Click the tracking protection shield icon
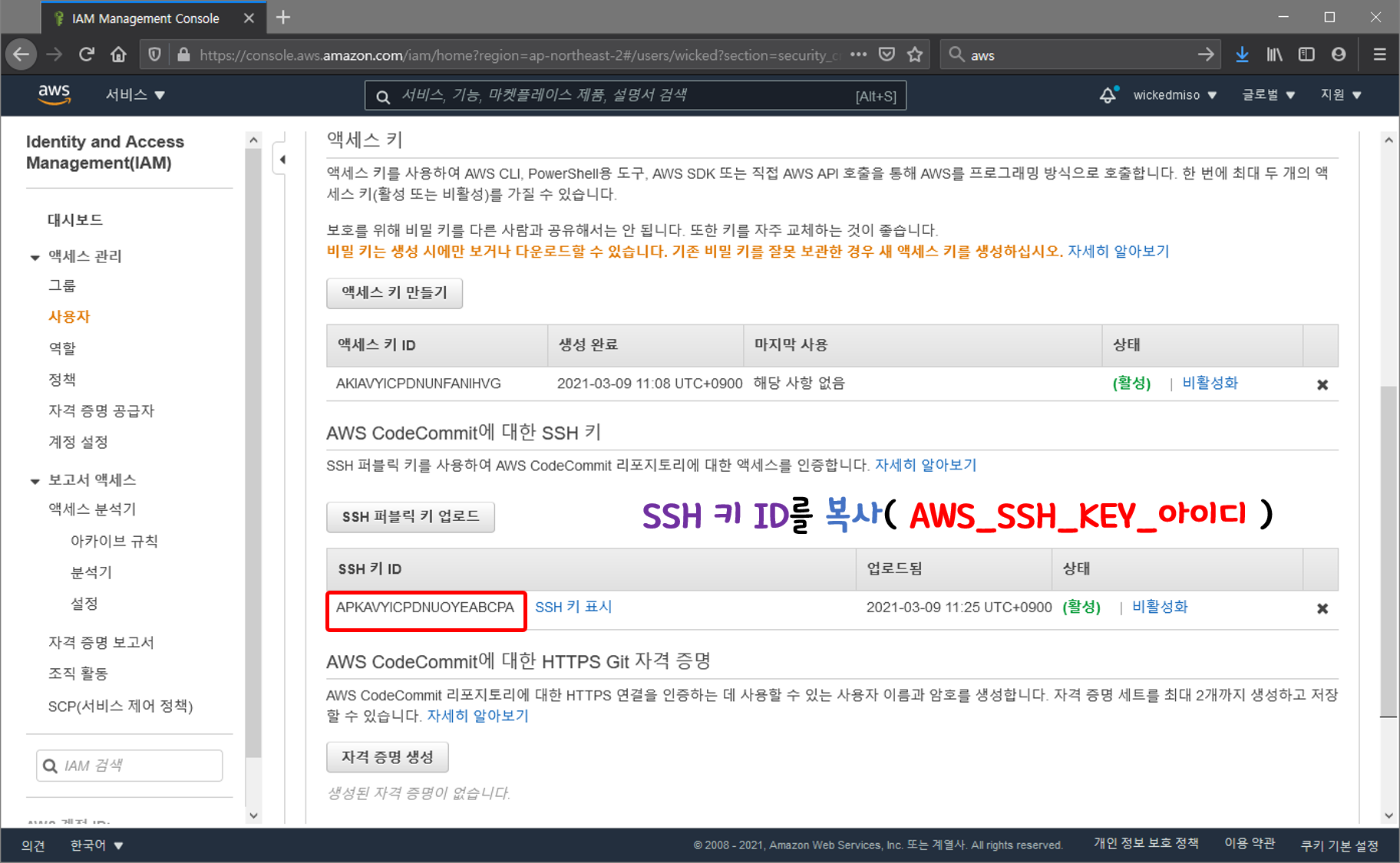This screenshot has width=1400, height=863. point(154,54)
